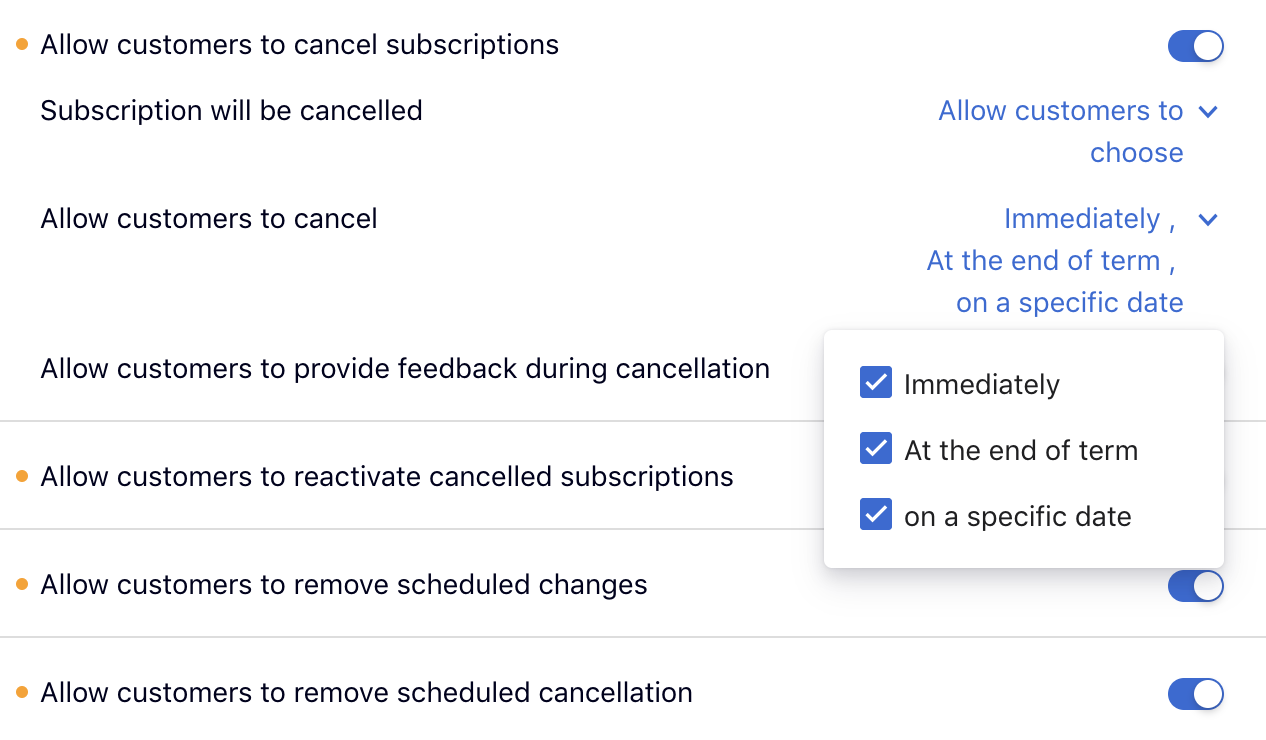1266x740 pixels.
Task: Click orange dot beside cancel subscriptions setting
Action: [22, 45]
